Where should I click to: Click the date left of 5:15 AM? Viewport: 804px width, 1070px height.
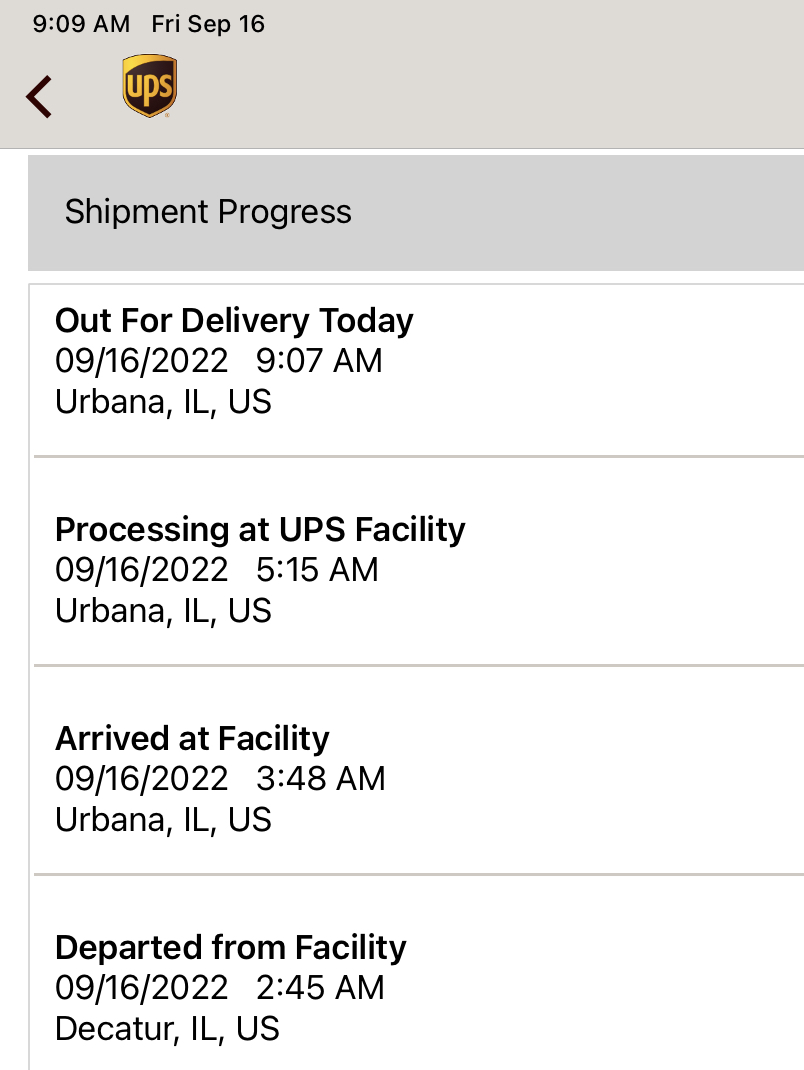coord(141,570)
